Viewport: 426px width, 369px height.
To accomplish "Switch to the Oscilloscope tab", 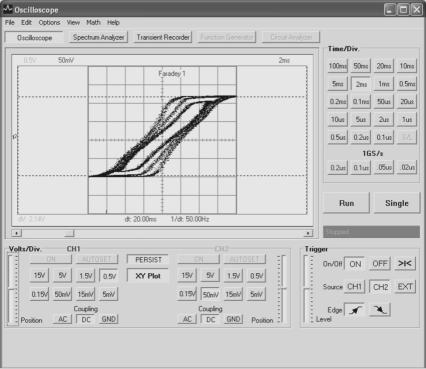I will tap(34, 38).
